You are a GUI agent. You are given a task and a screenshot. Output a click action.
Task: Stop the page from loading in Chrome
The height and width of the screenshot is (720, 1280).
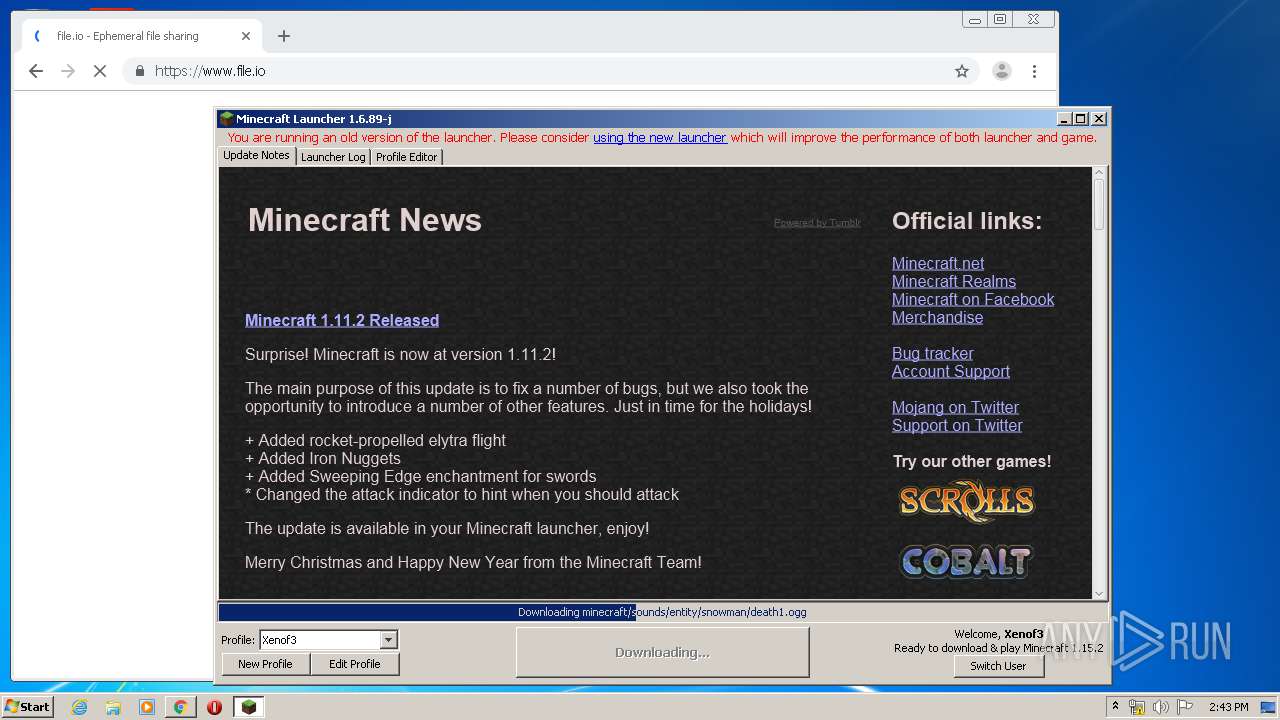click(x=100, y=71)
